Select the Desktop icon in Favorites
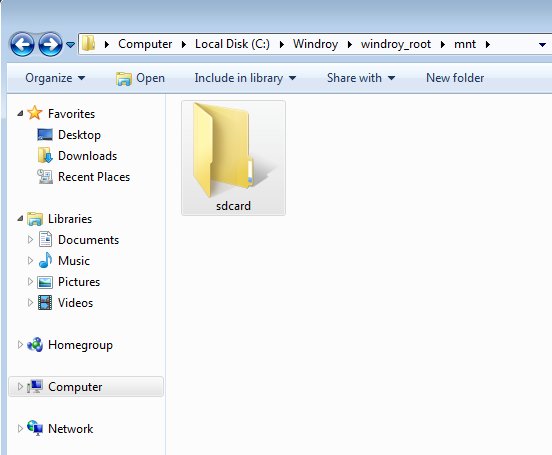Screen dimensions: 552x455 [45, 135]
